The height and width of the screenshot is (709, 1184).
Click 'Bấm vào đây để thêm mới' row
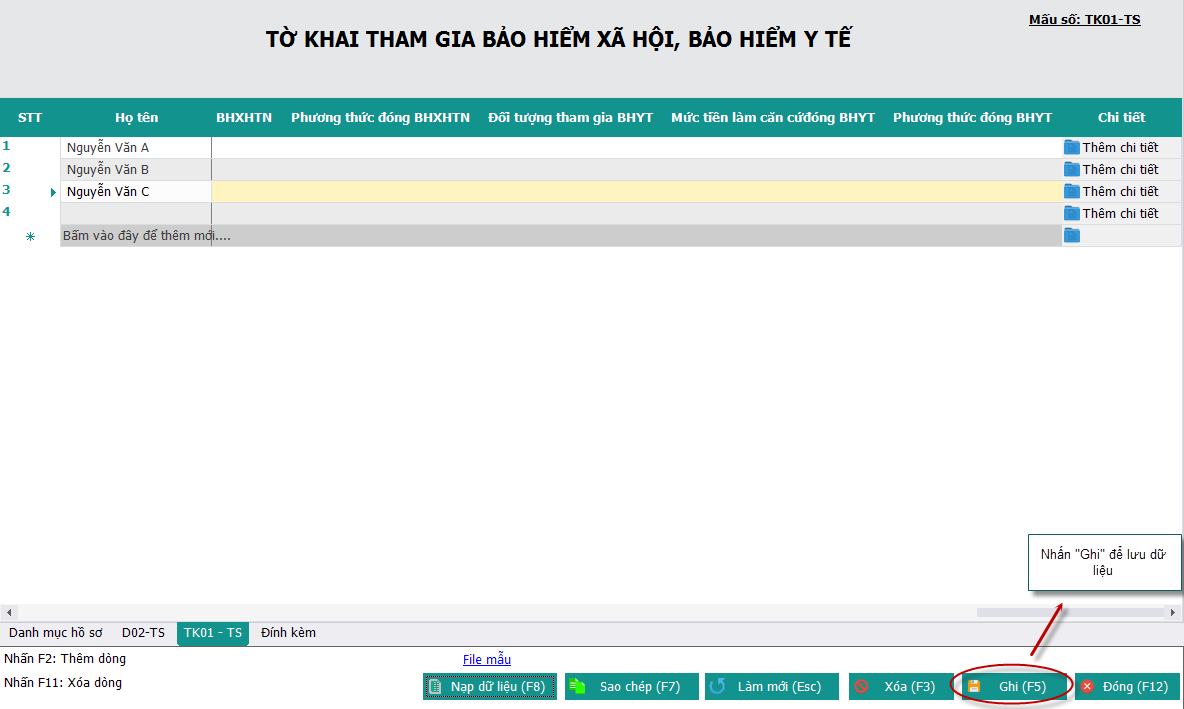point(561,236)
